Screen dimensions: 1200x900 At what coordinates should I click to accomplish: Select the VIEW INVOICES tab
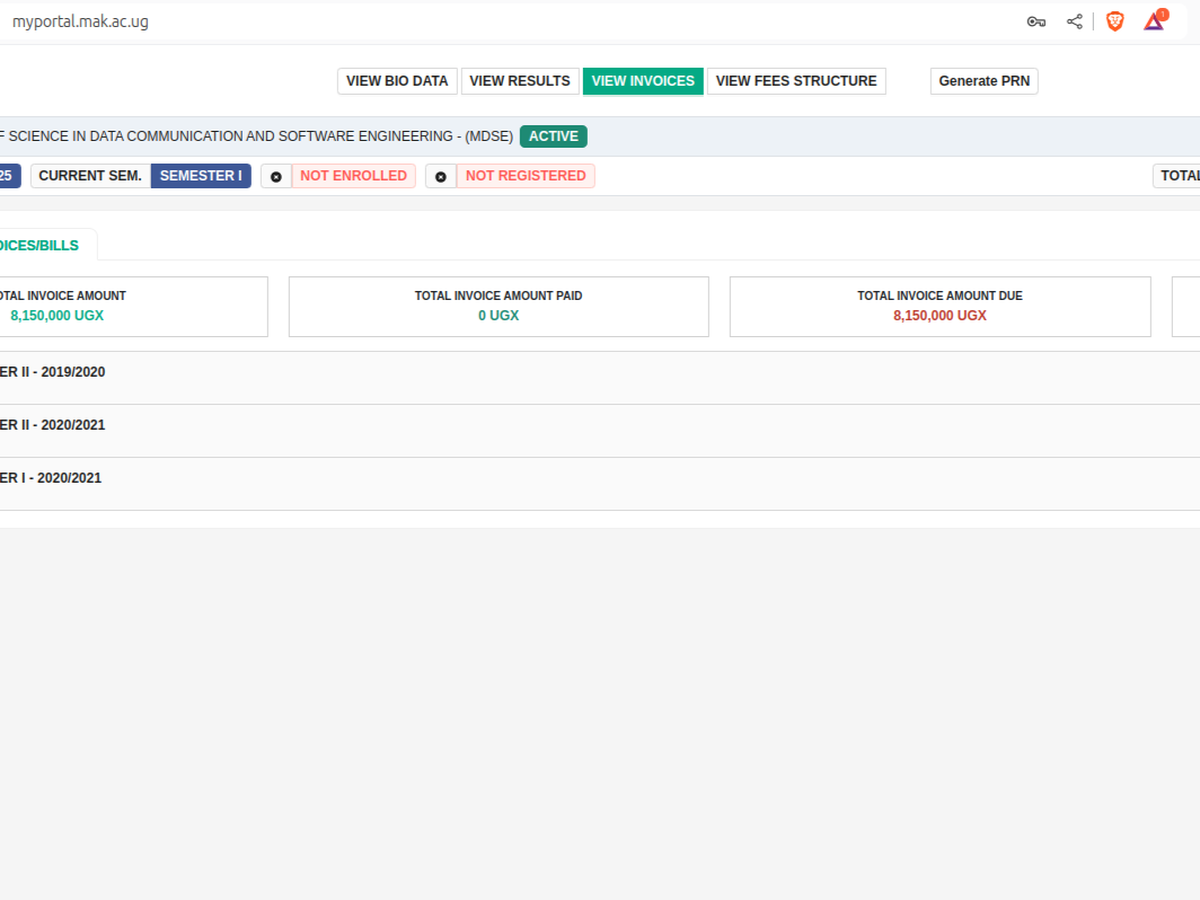point(643,81)
